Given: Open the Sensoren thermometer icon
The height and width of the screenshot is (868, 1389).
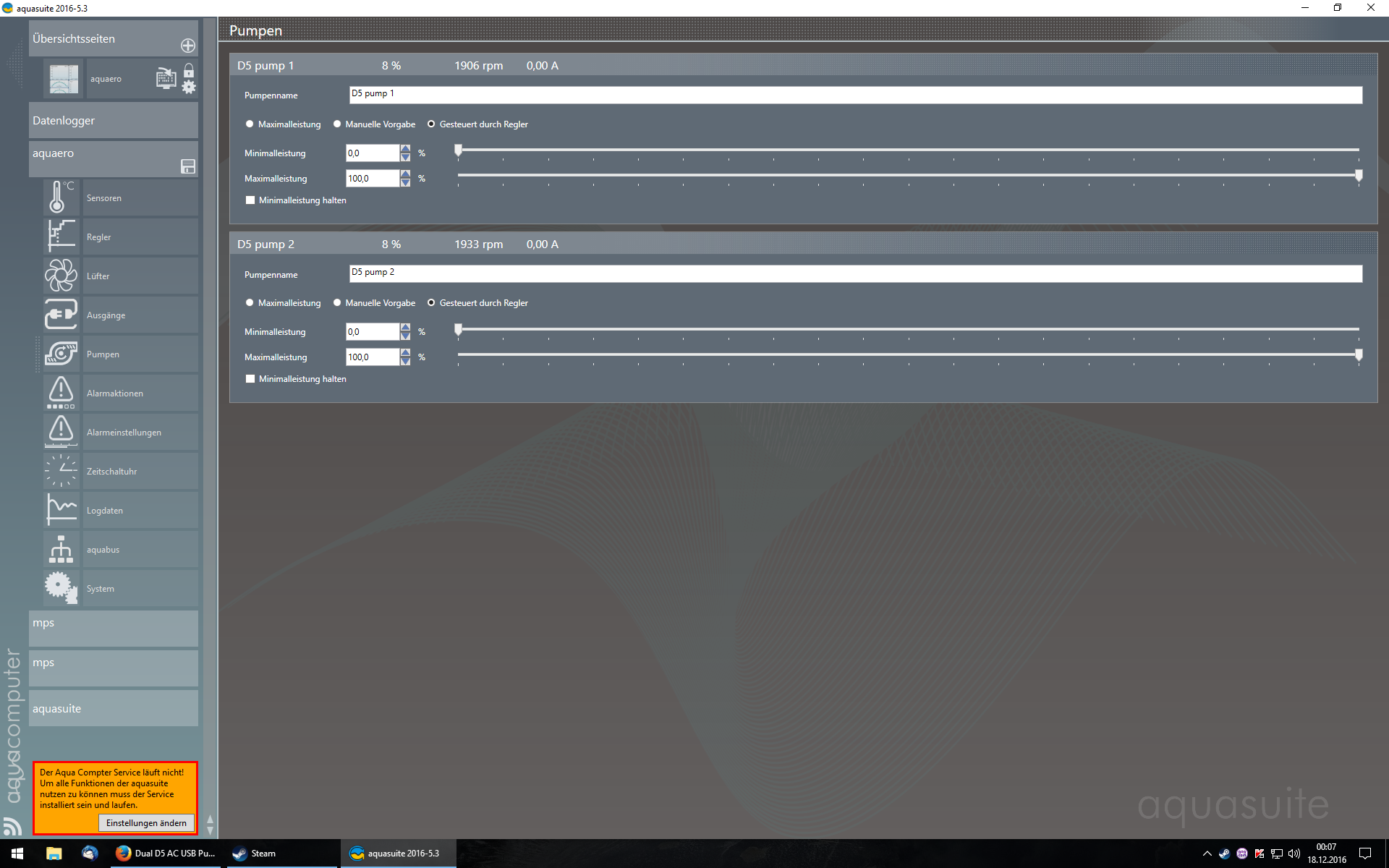Looking at the screenshot, I should point(60,197).
